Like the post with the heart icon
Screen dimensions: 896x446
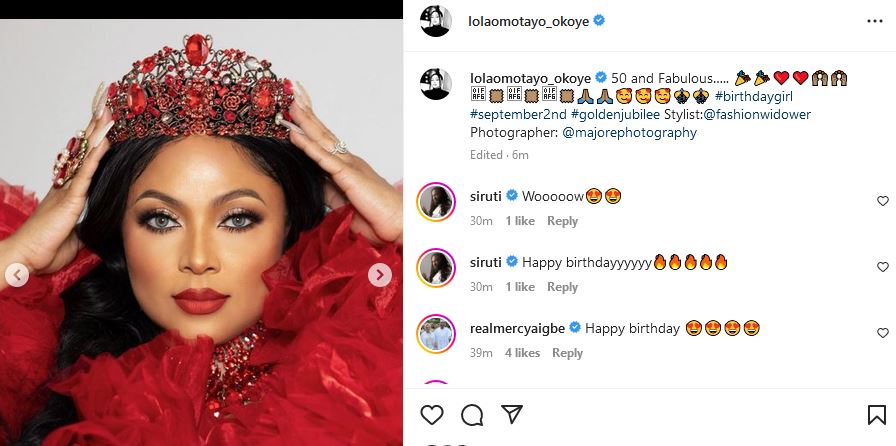[432, 414]
